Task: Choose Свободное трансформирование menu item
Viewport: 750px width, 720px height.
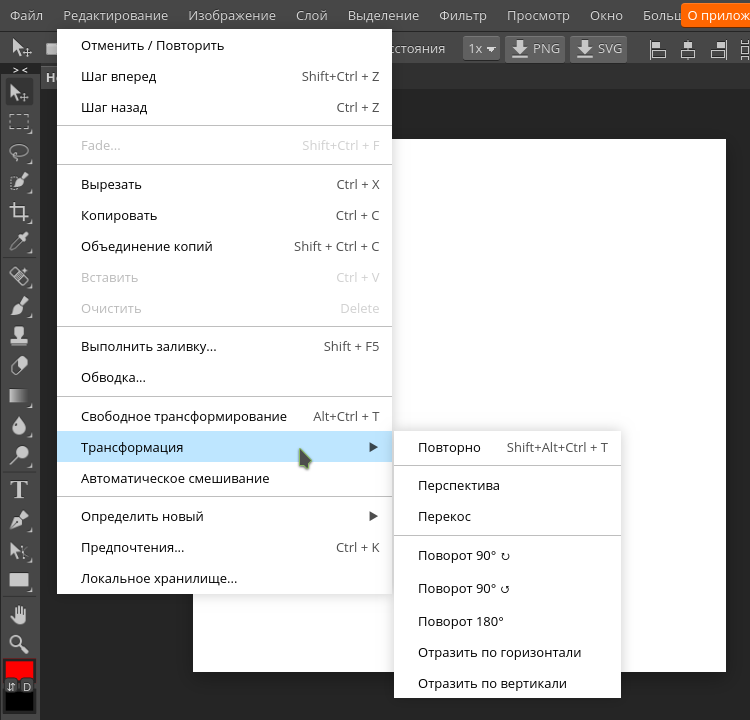Action: click(x=224, y=417)
